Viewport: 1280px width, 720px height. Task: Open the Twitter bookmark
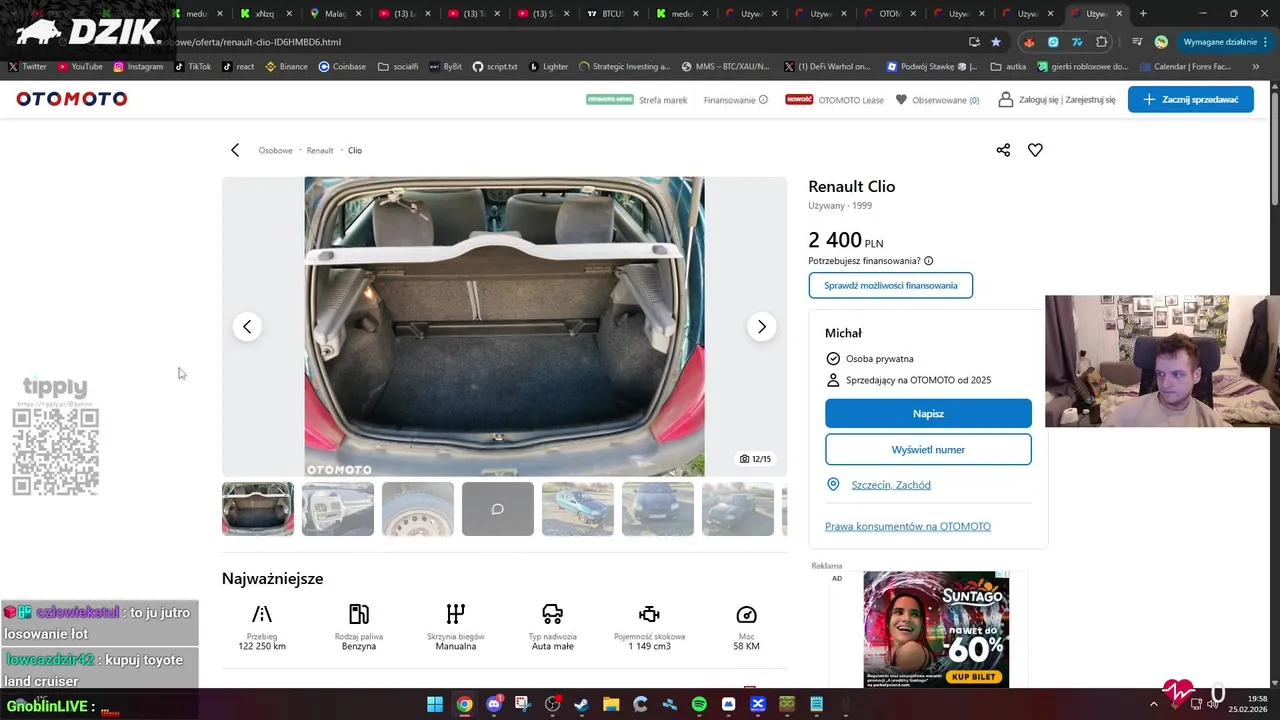pos(27,67)
